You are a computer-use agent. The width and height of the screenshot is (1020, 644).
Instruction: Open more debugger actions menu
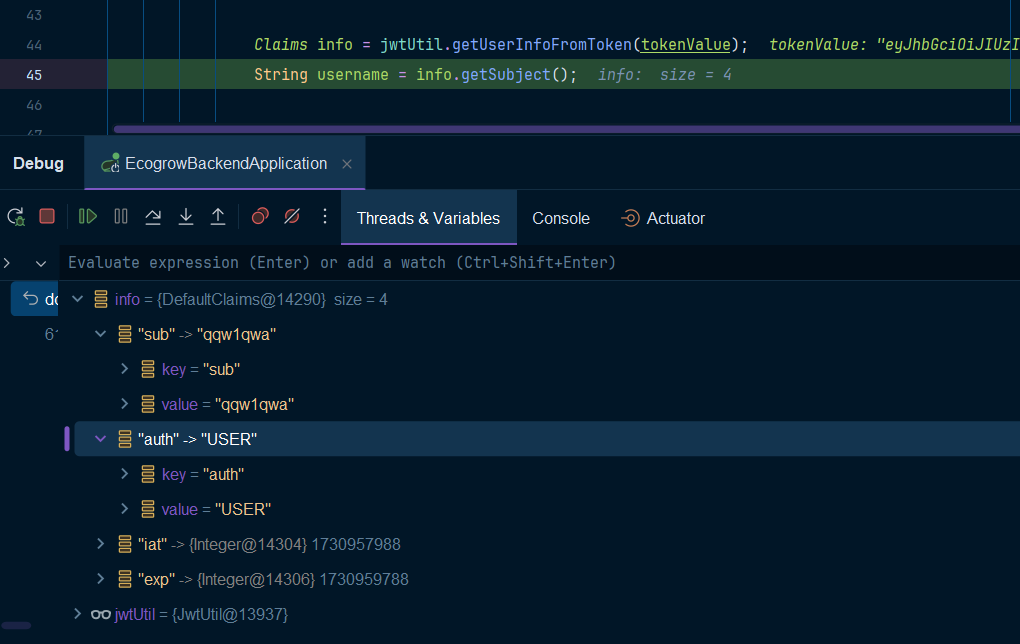coord(325,216)
